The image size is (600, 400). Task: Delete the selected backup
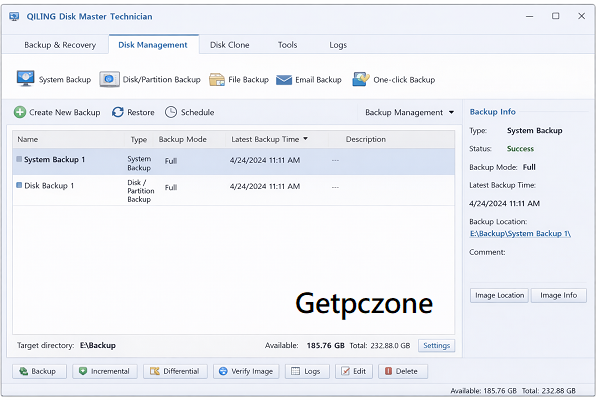click(x=403, y=371)
